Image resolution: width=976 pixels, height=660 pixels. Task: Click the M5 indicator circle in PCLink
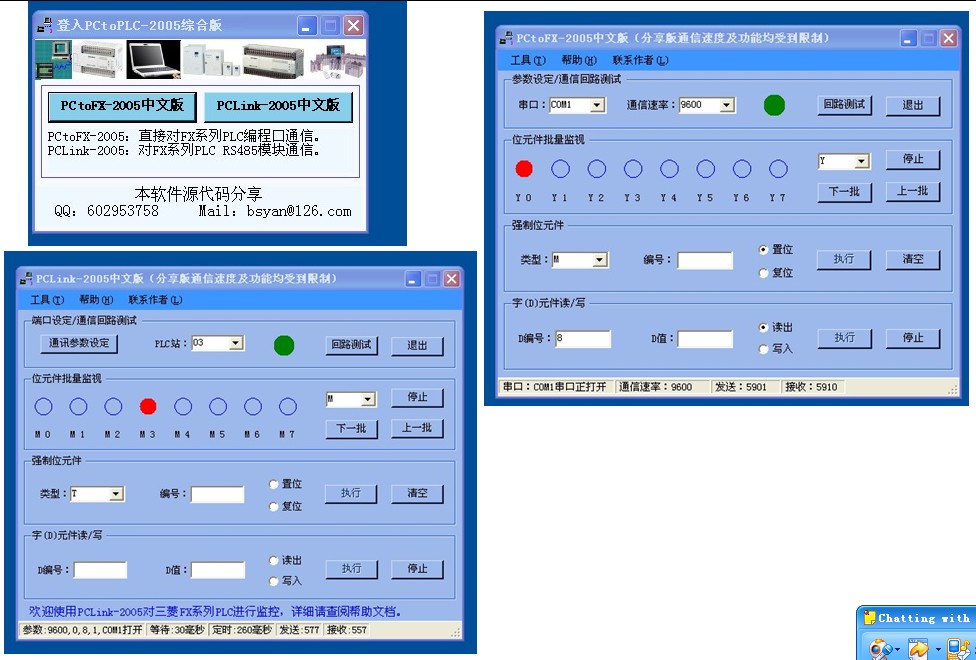point(217,407)
